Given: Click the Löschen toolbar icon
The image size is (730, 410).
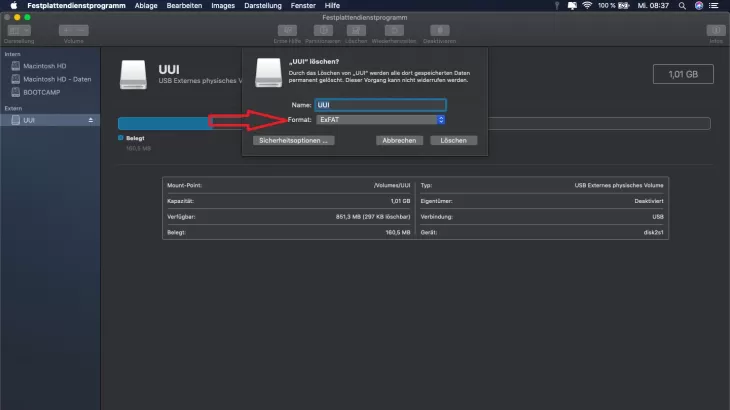Looking at the screenshot, I should click(x=357, y=31).
